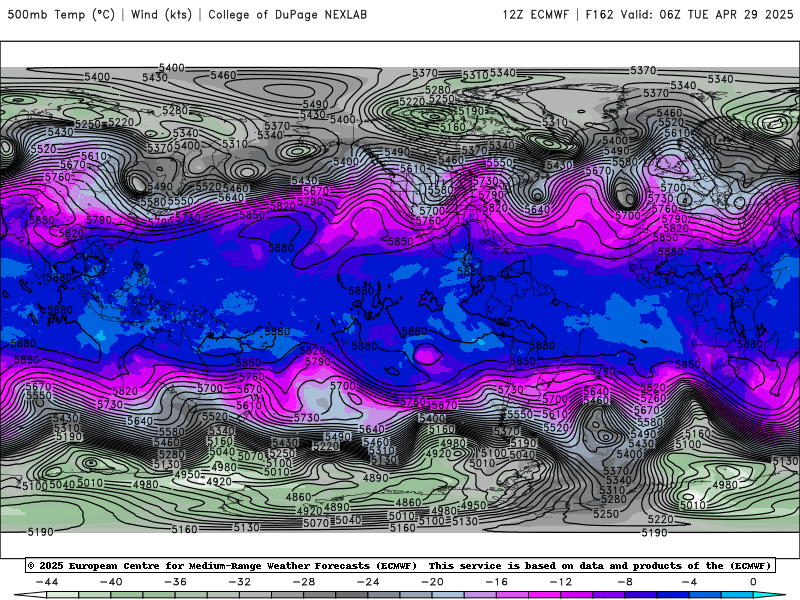
Task: Click "College of DuPage NEXLAB" header text
Action: 287,14
